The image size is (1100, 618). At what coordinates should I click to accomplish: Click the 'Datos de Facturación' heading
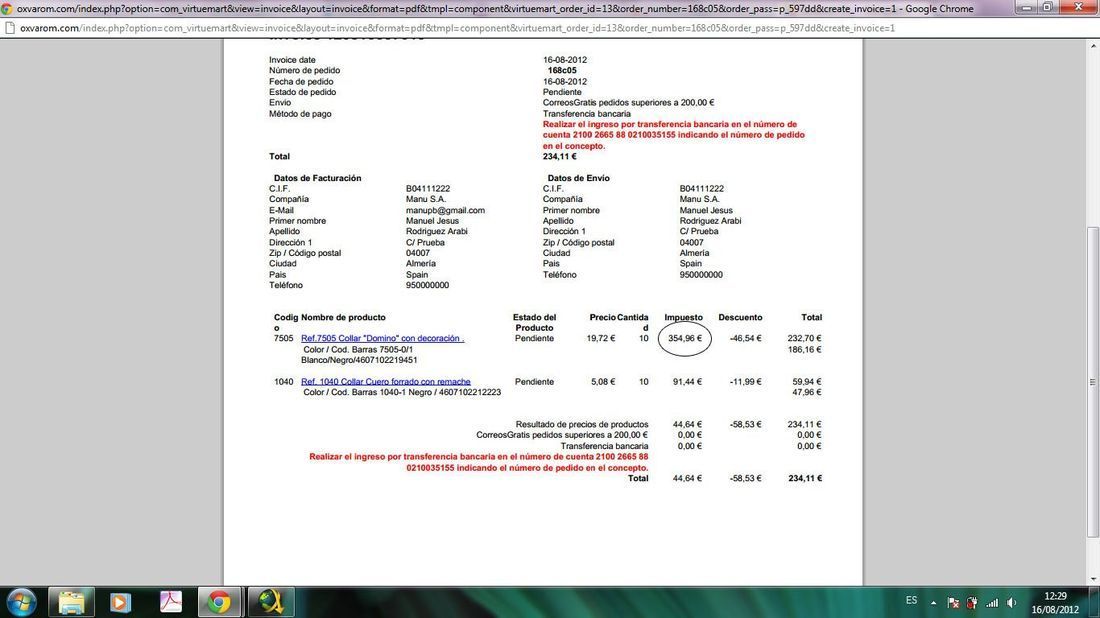click(x=317, y=178)
